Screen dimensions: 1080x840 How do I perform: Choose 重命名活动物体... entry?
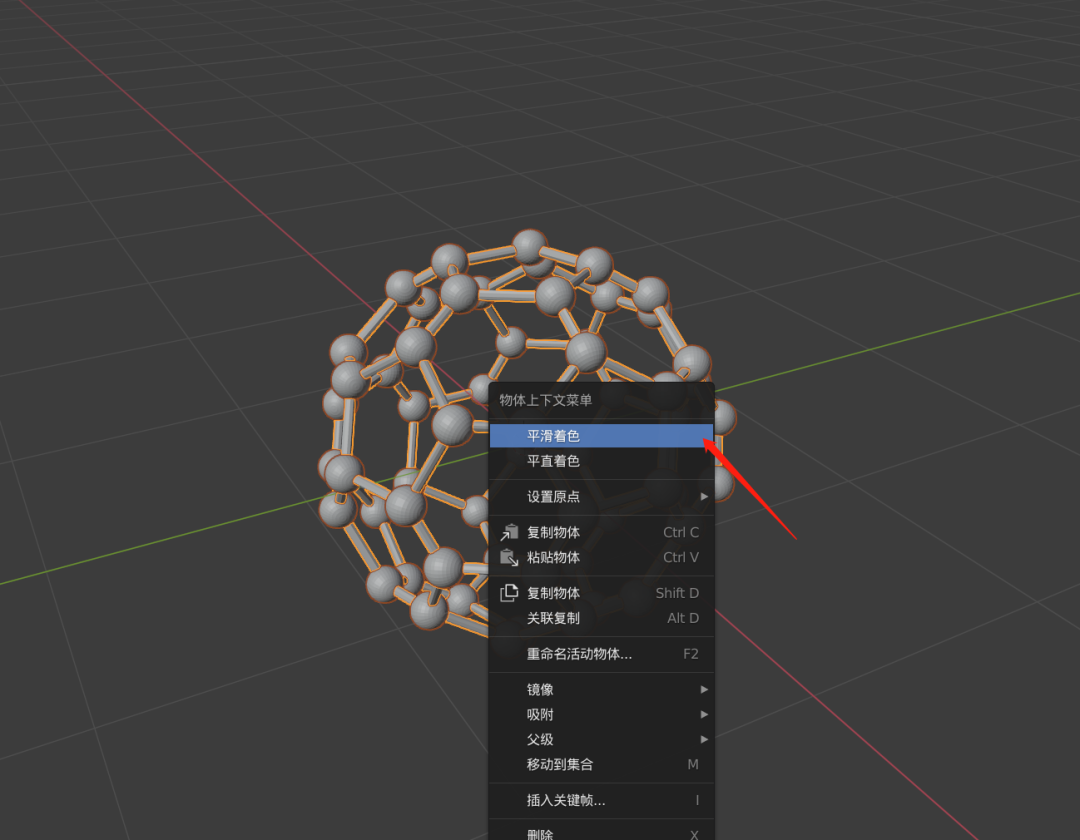pyautogui.click(x=601, y=653)
